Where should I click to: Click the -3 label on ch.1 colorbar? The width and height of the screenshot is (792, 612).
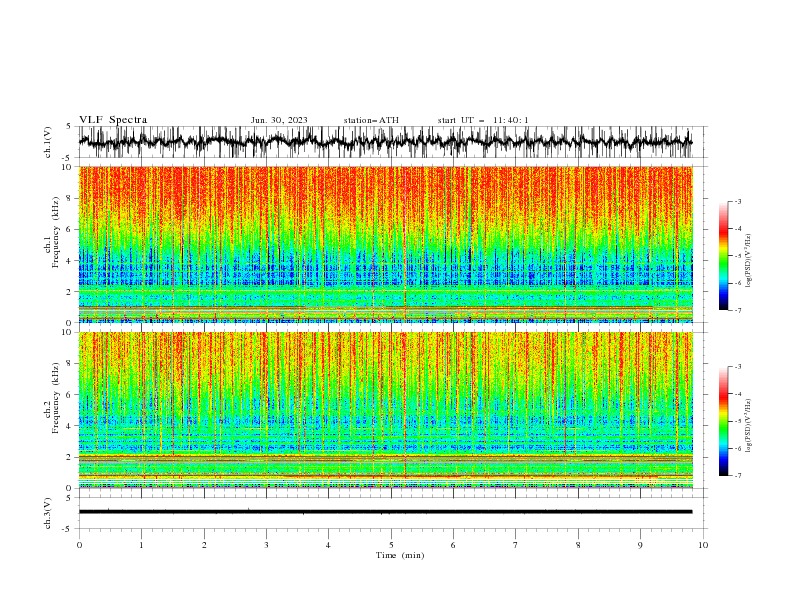[738, 201]
